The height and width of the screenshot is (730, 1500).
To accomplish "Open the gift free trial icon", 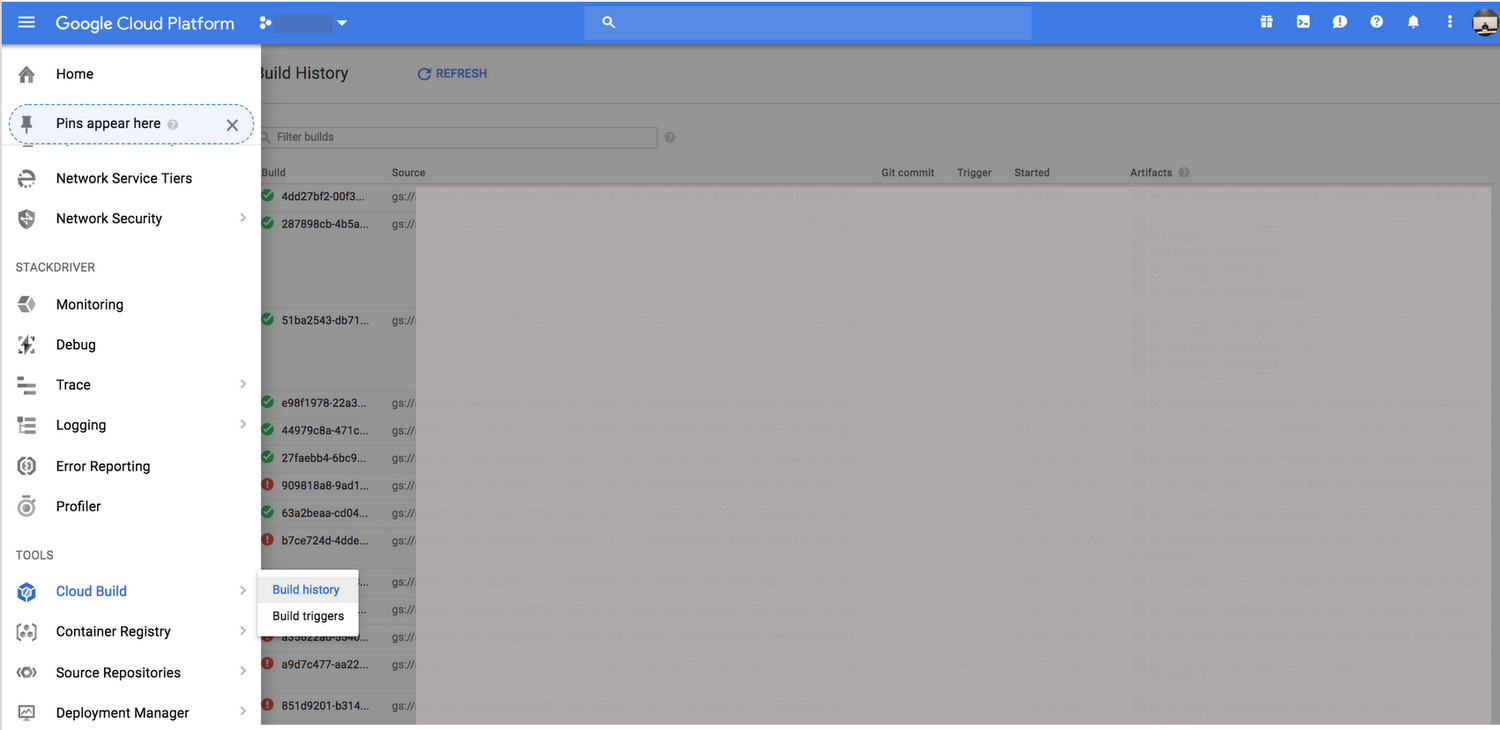I will point(1266,22).
